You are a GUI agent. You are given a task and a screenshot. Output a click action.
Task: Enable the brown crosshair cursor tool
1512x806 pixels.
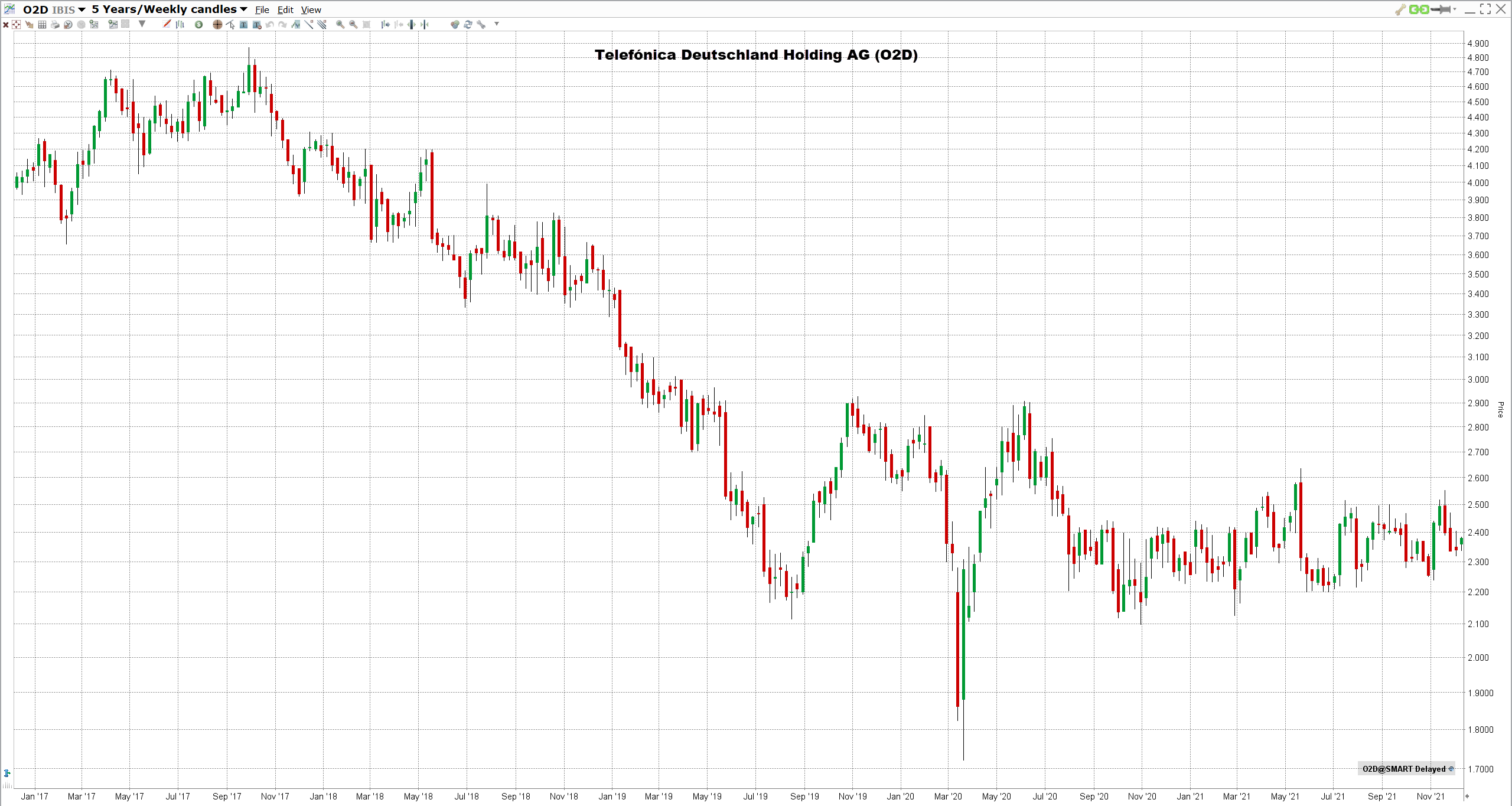[217, 24]
